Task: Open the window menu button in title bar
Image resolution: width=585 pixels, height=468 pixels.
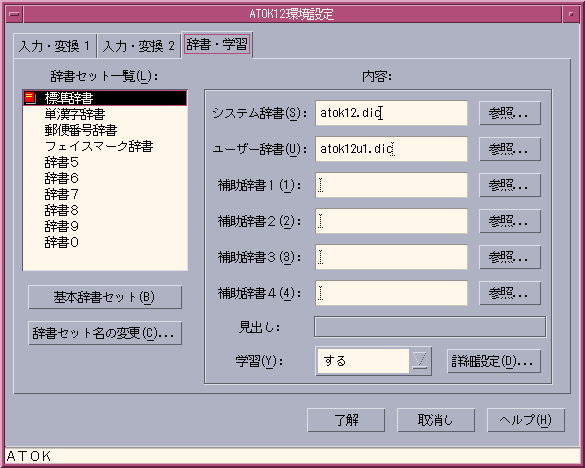Action: coord(14,14)
